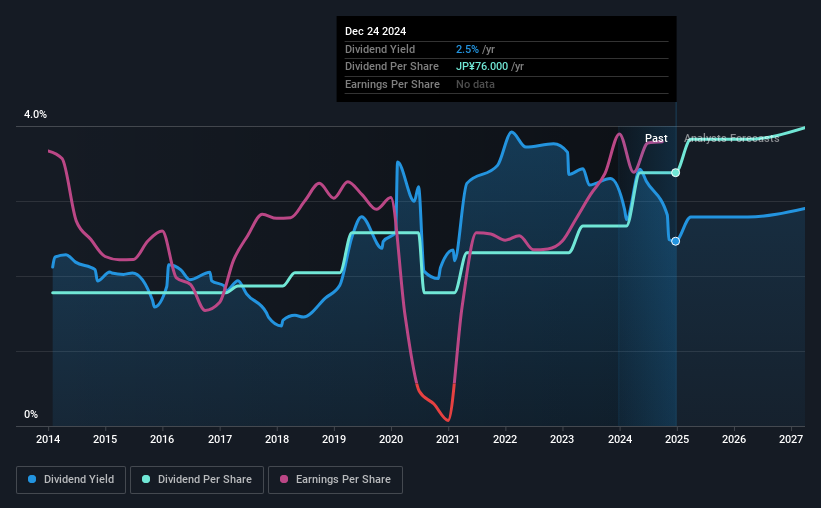
Task: Click the 2014 x-axis label
Action: 48,439
